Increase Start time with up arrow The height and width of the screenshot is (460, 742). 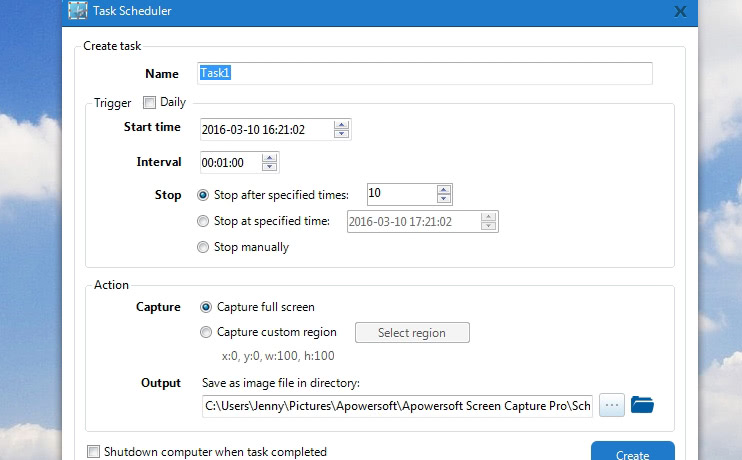click(341, 125)
